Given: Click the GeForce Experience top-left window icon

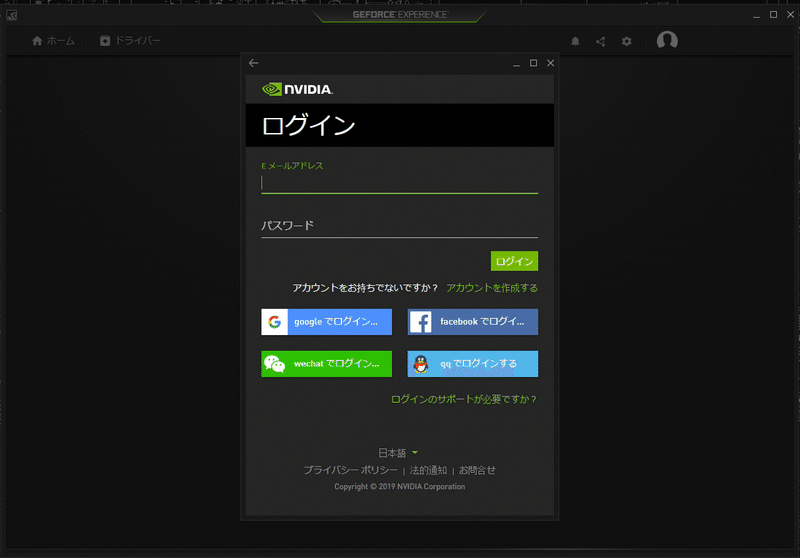Looking at the screenshot, I should click(x=12, y=15).
